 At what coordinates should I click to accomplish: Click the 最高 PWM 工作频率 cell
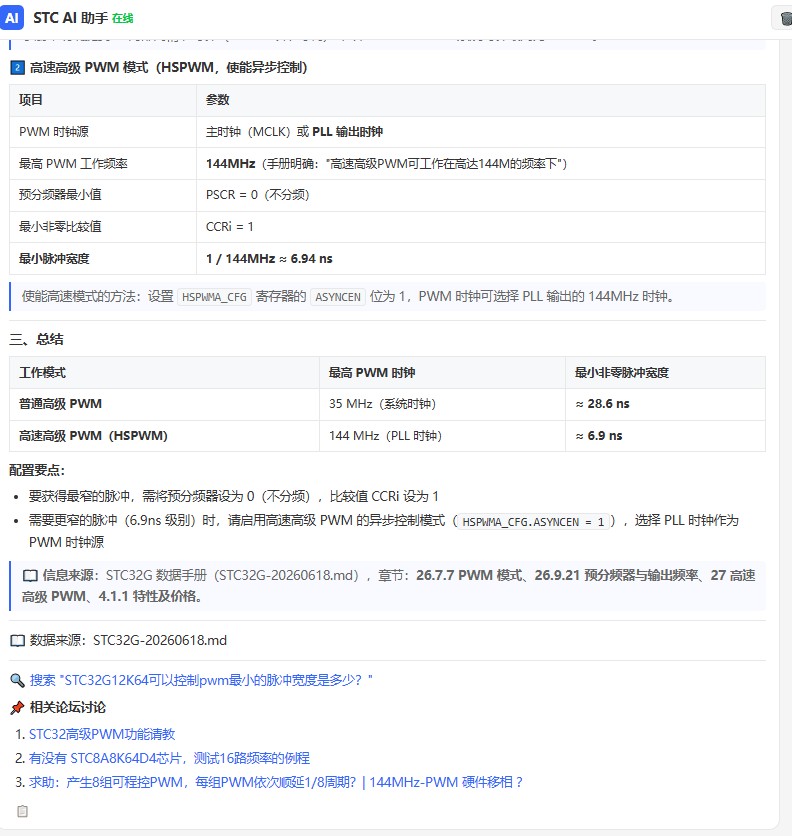[x=103, y=164]
